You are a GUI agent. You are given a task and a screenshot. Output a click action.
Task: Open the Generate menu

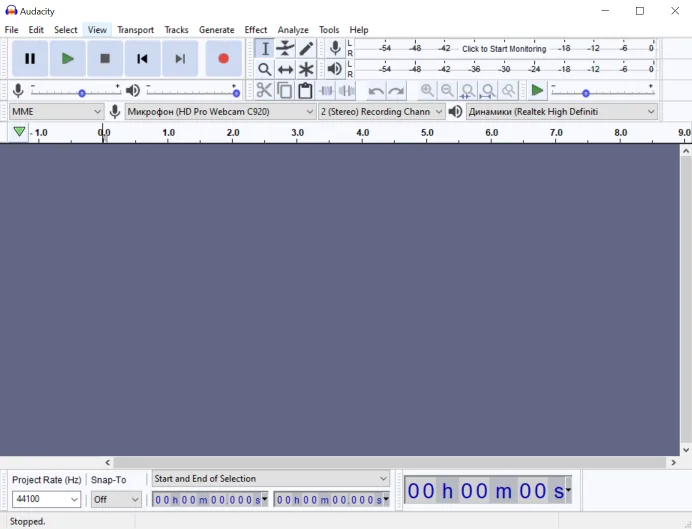tap(217, 30)
